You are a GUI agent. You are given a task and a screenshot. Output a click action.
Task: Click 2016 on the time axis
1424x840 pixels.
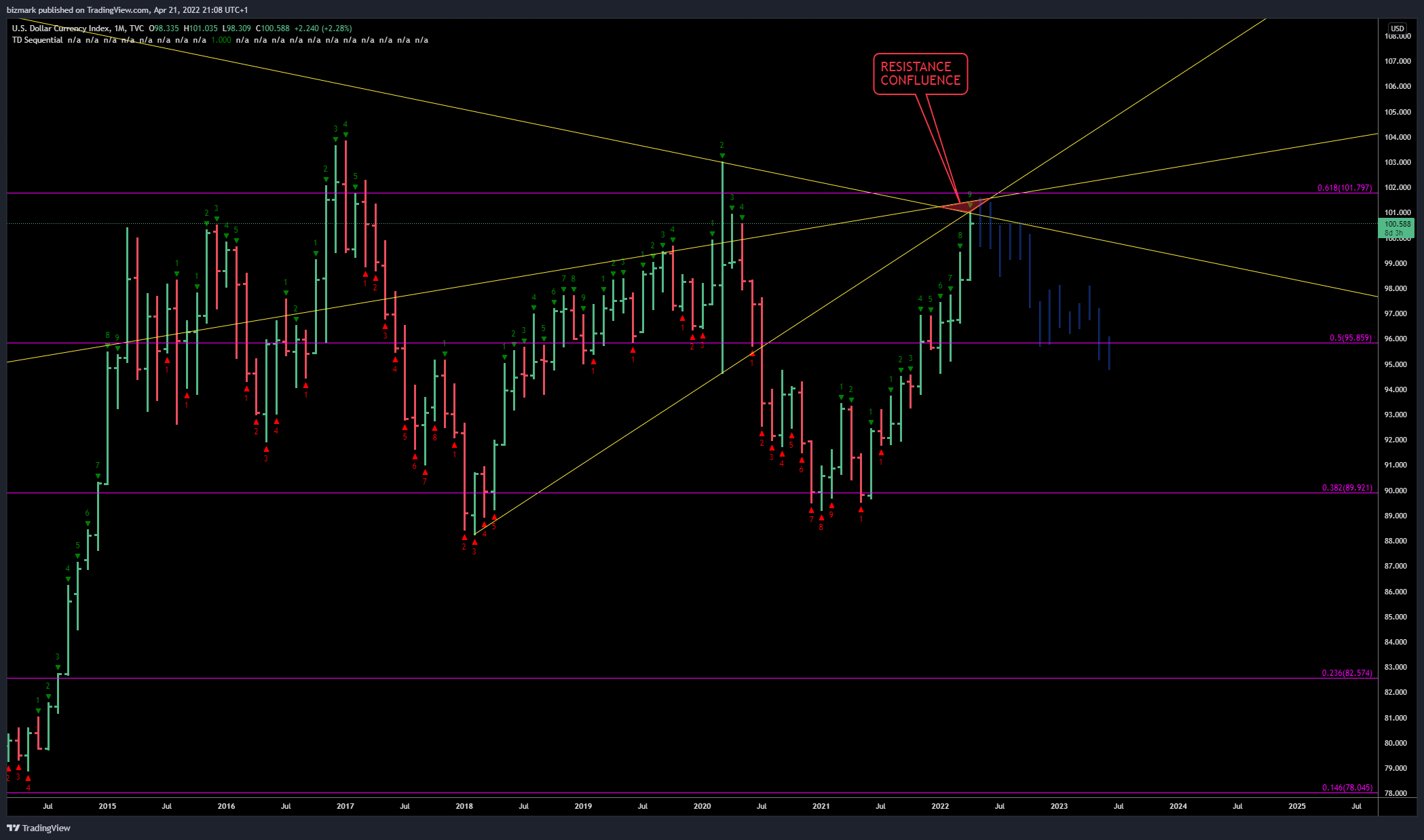pyautogui.click(x=226, y=806)
